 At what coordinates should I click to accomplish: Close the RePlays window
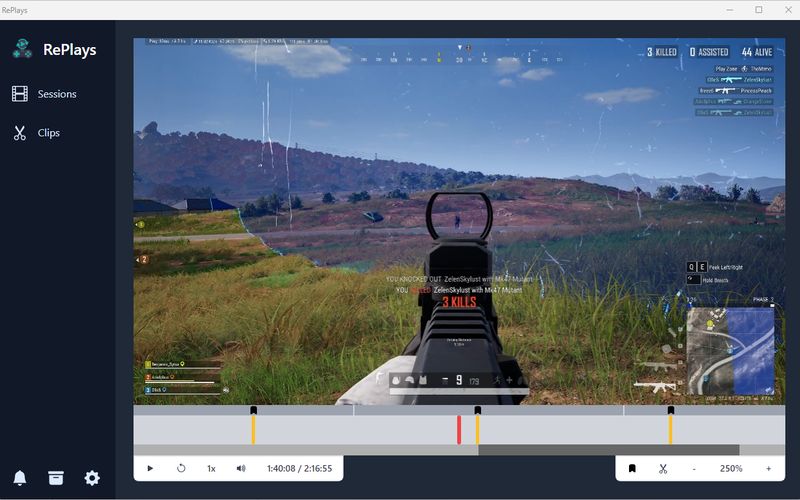point(788,10)
